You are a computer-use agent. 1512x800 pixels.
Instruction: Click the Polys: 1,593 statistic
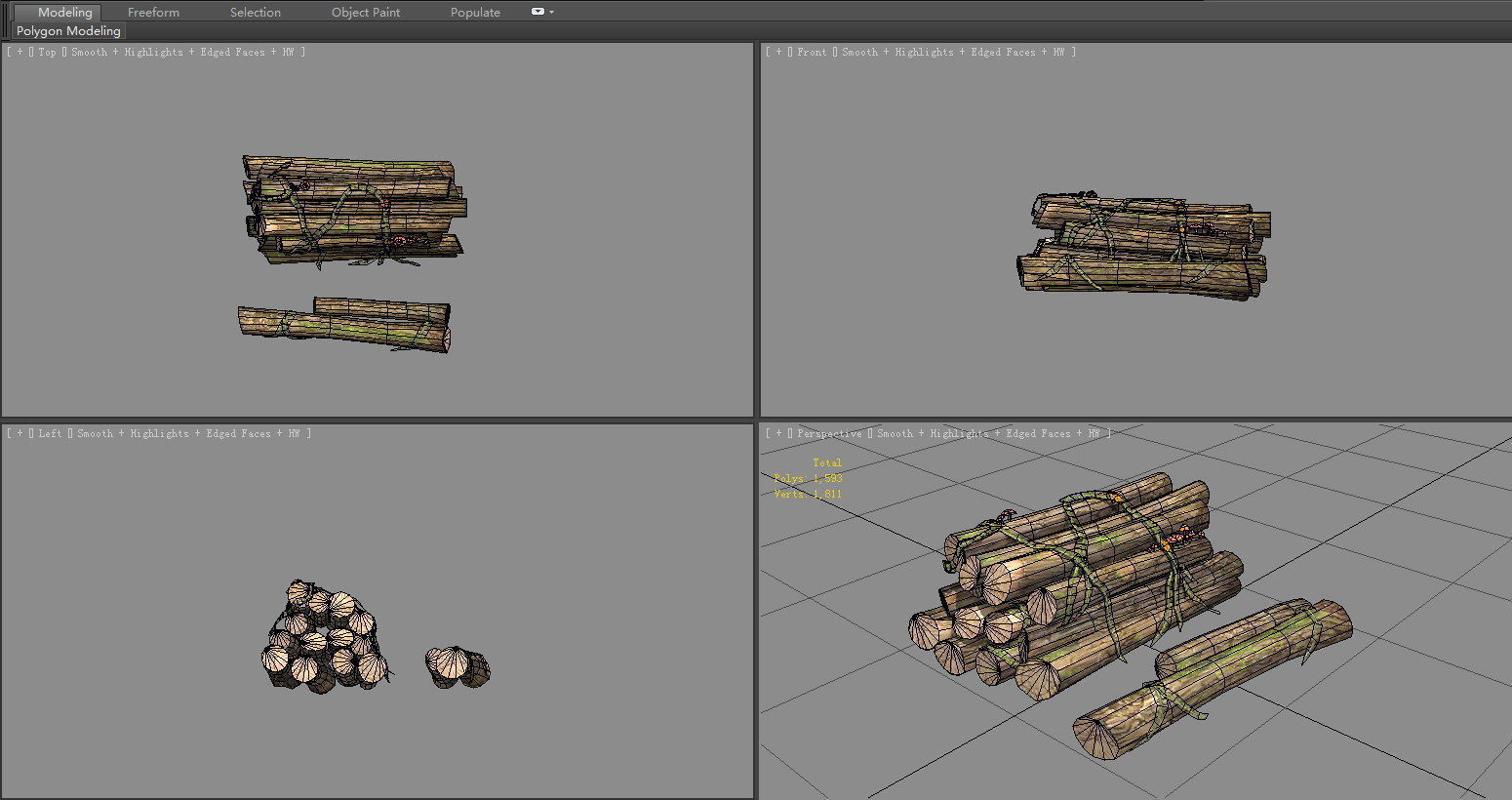[x=808, y=478]
